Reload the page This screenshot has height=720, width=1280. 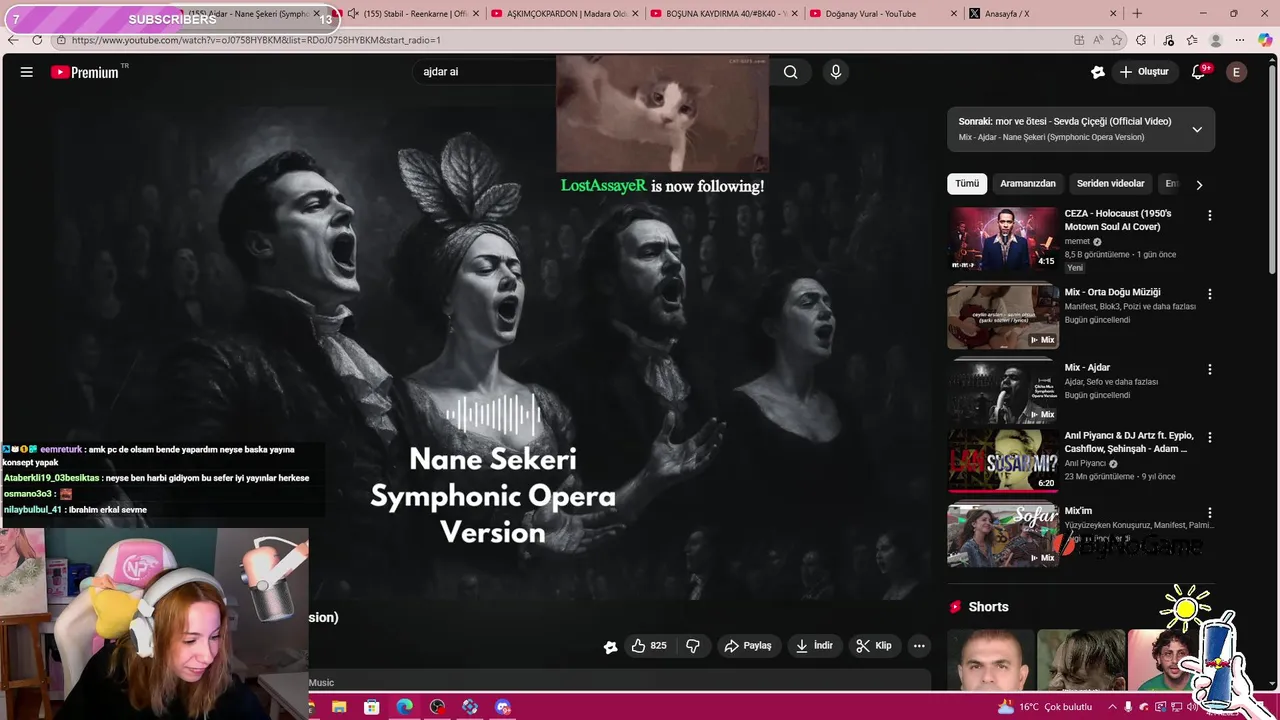[x=37, y=40]
